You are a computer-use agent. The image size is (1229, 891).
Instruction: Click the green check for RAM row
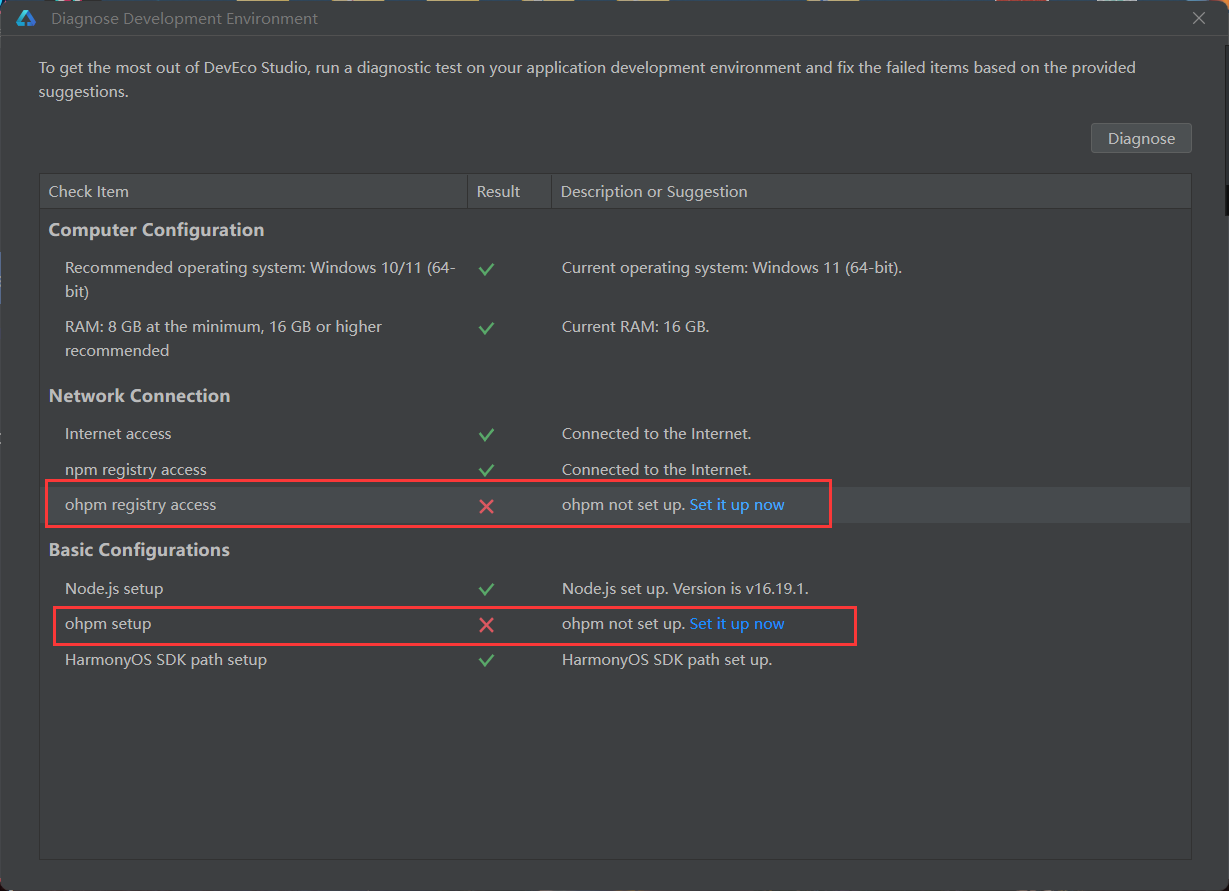(486, 328)
